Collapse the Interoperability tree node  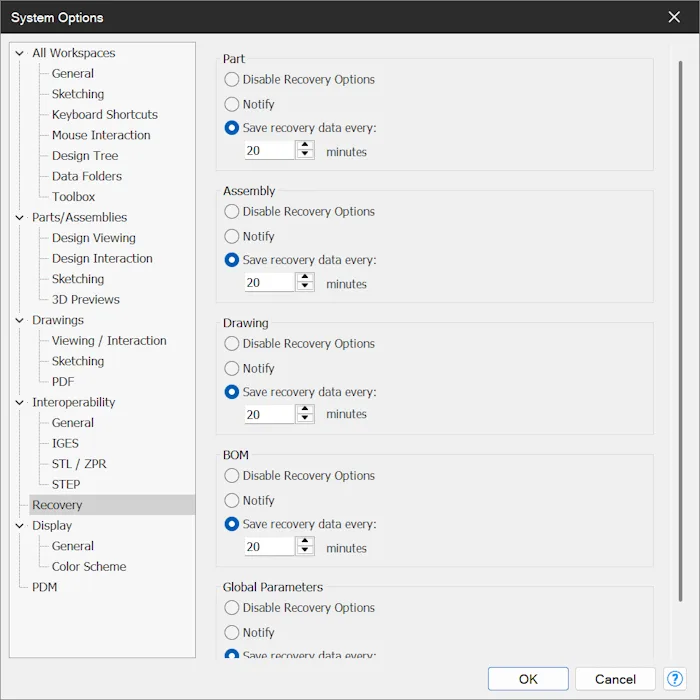[x=20, y=402]
